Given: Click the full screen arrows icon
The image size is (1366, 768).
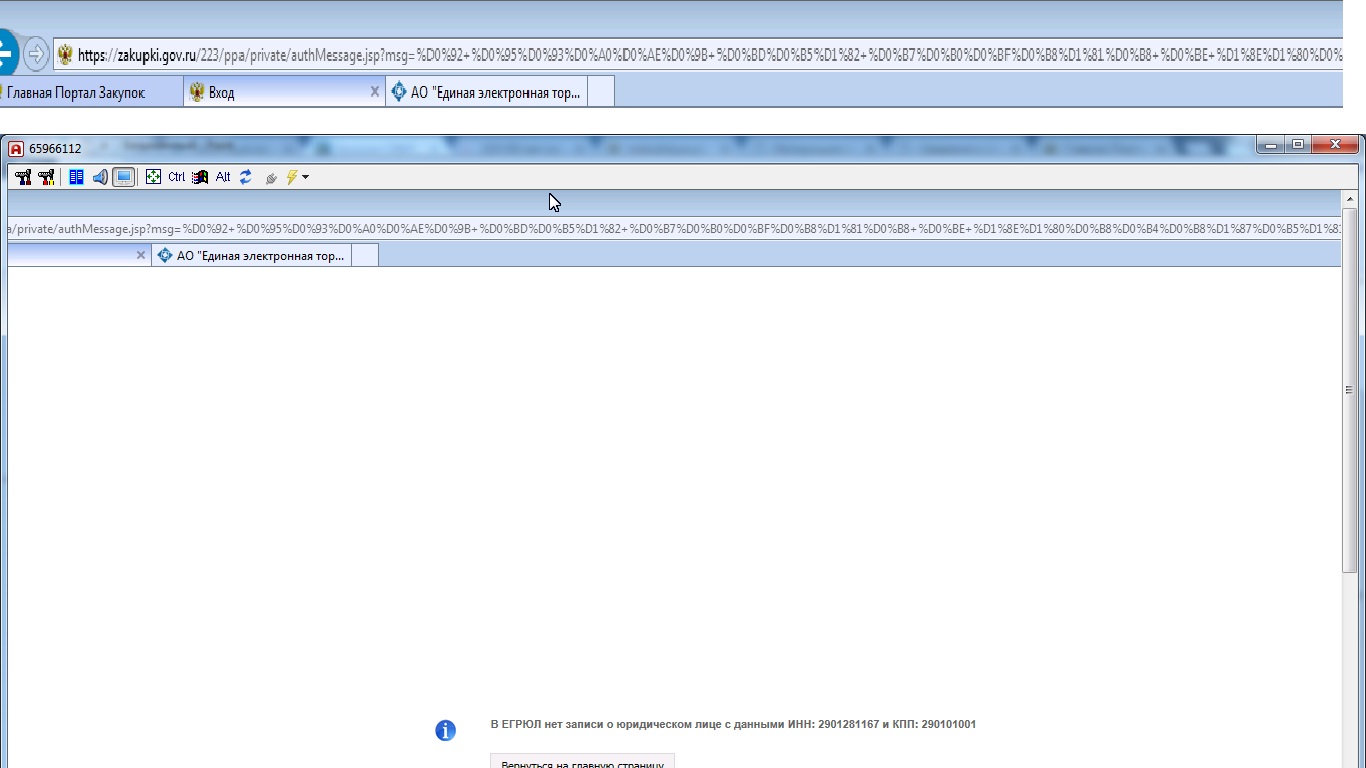Looking at the screenshot, I should (153, 177).
